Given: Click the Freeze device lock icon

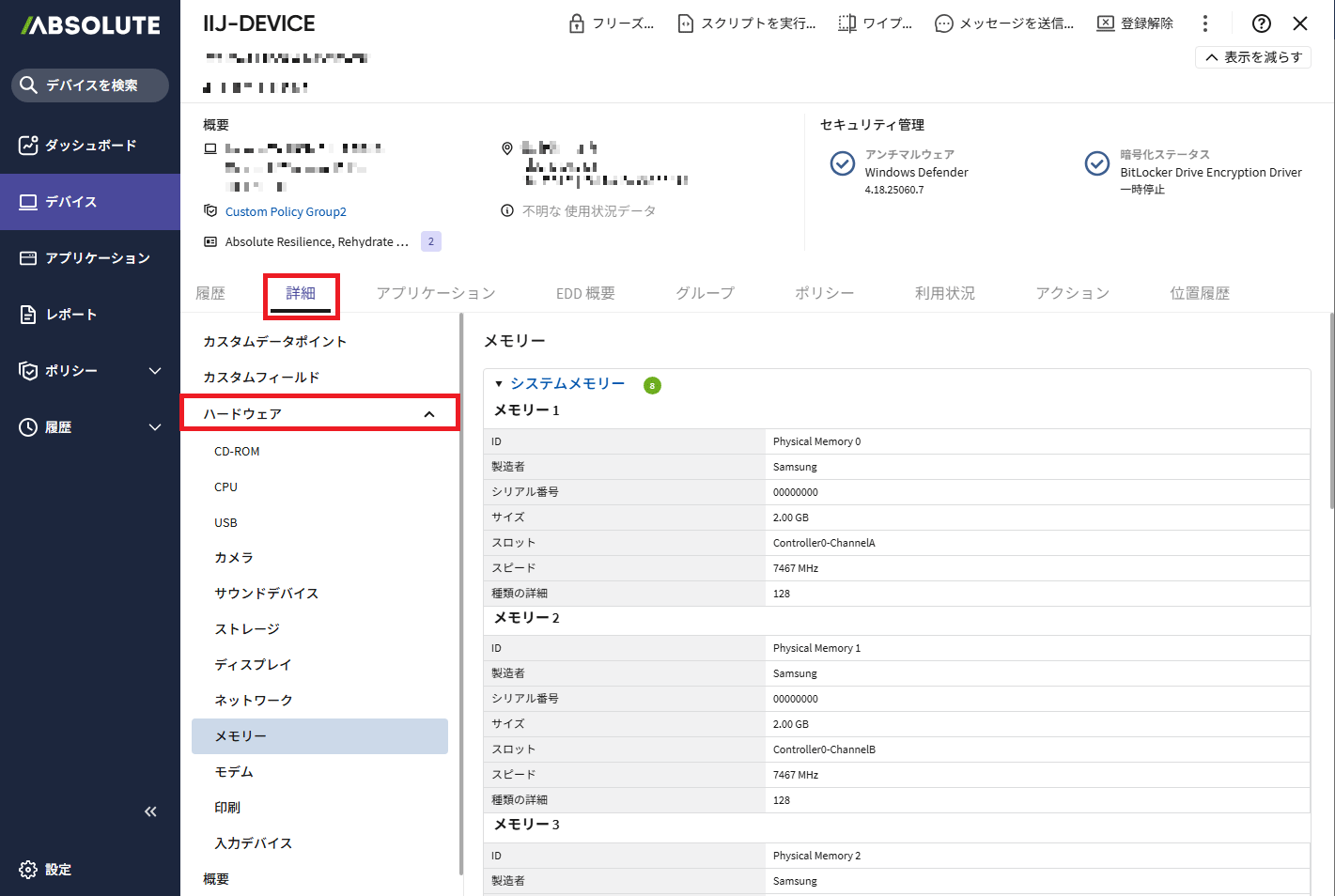Looking at the screenshot, I should (x=577, y=23).
